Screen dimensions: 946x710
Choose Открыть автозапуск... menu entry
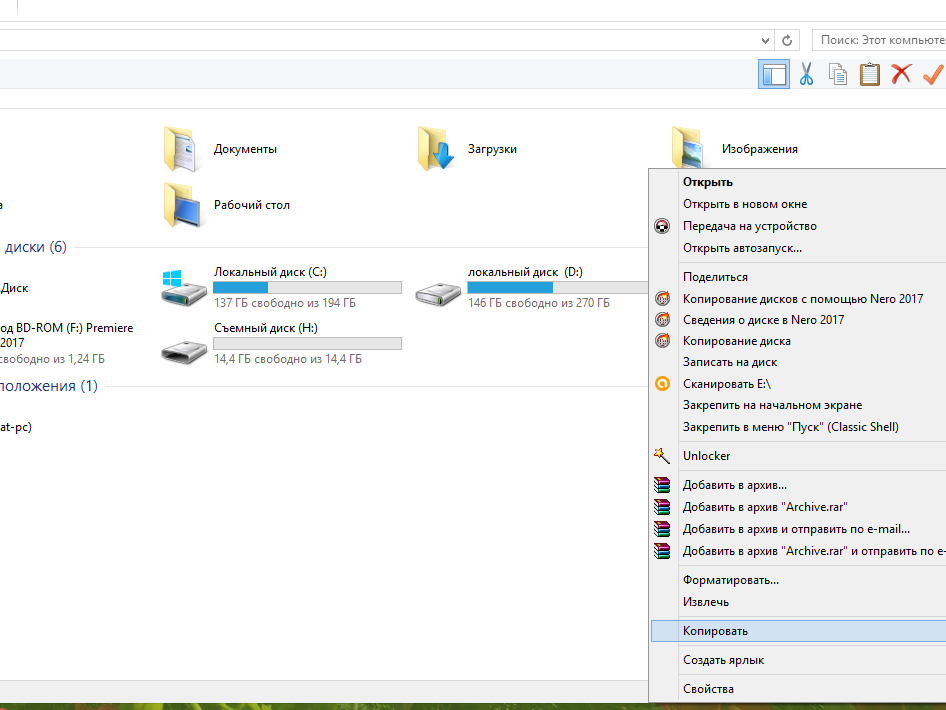click(798, 248)
